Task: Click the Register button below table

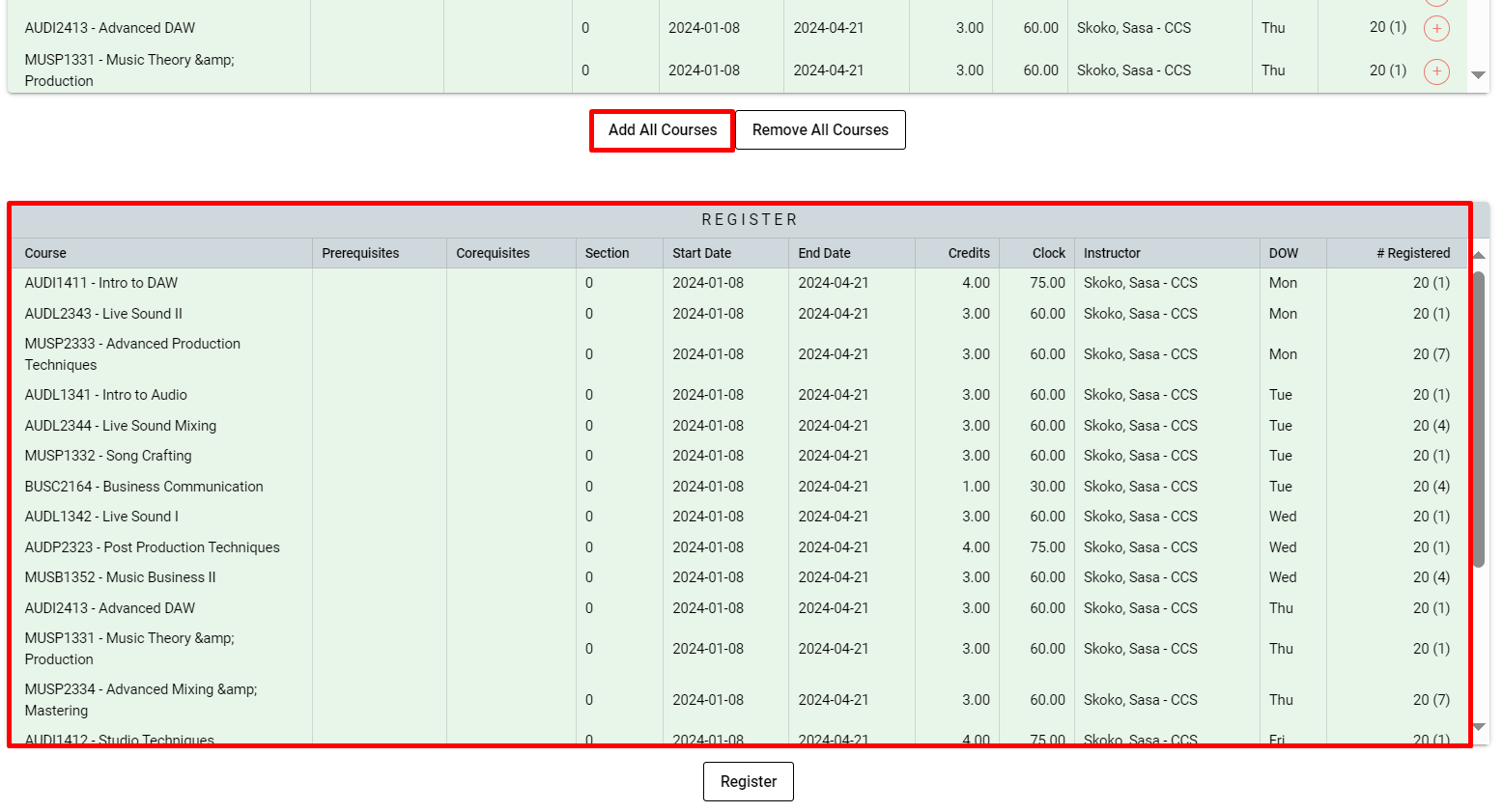Action: click(x=748, y=782)
